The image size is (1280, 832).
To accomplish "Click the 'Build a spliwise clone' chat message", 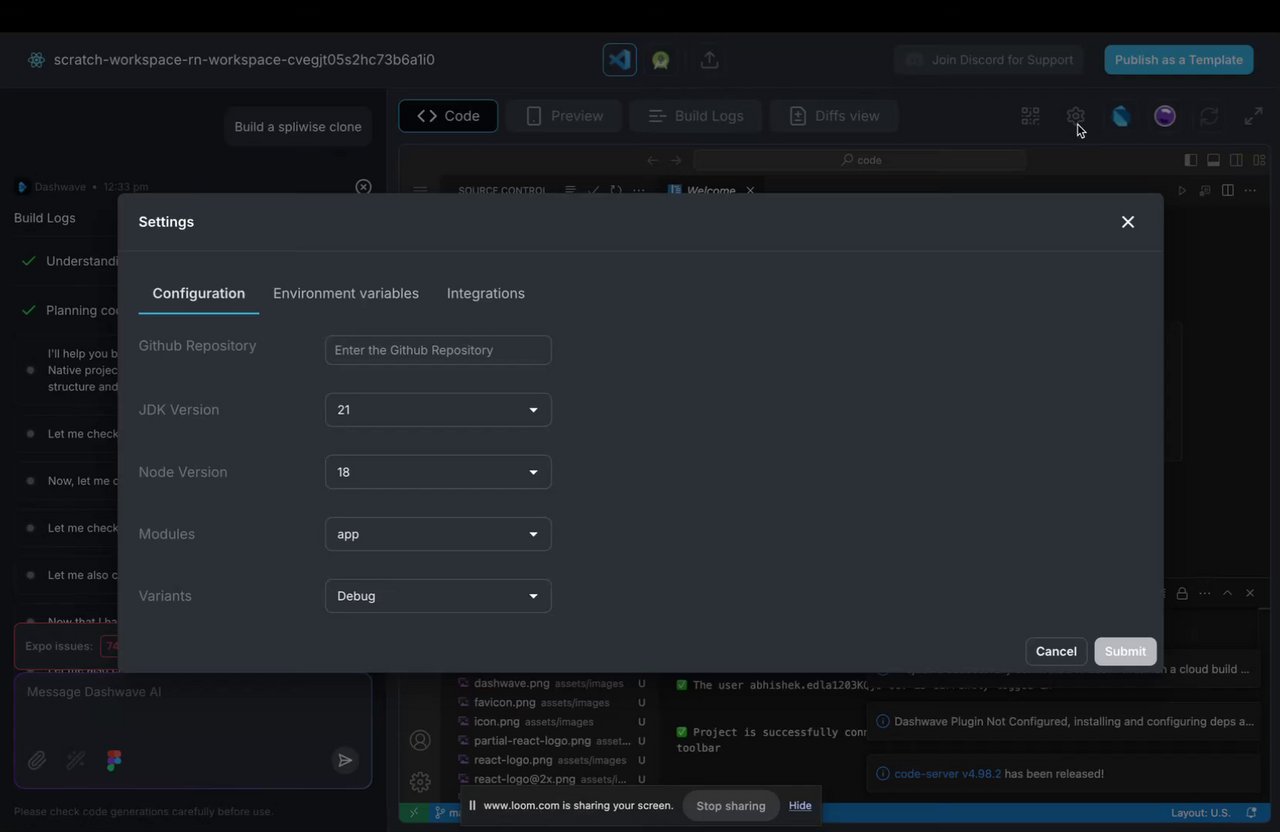I will pos(298,127).
